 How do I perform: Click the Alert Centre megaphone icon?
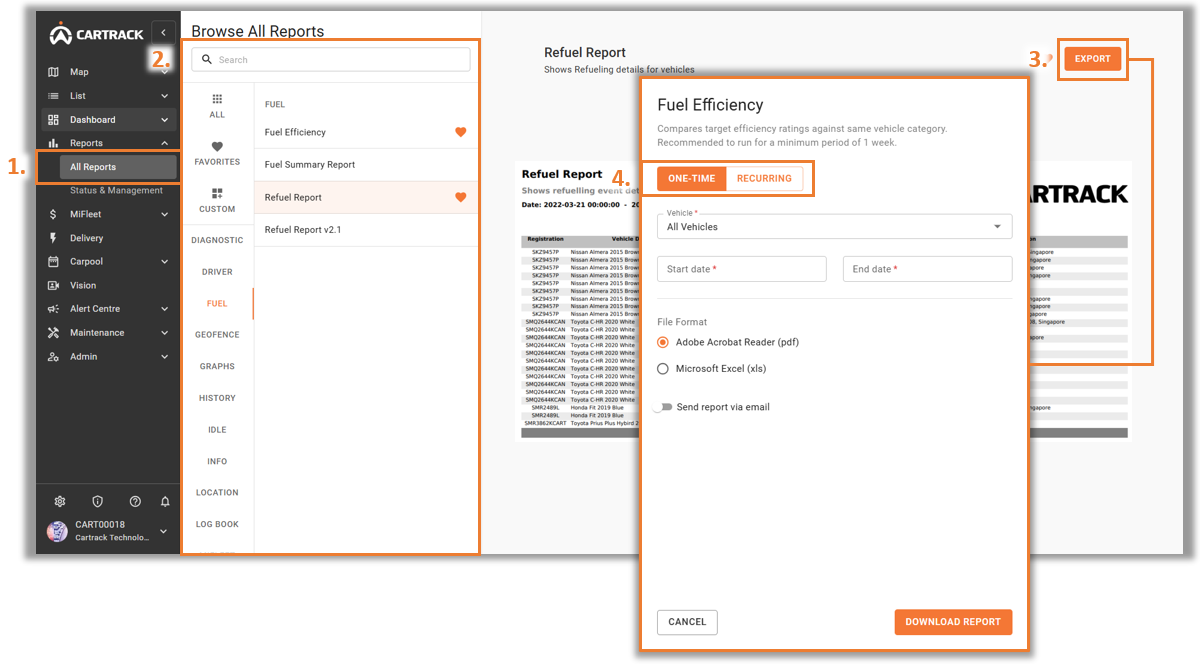53,309
